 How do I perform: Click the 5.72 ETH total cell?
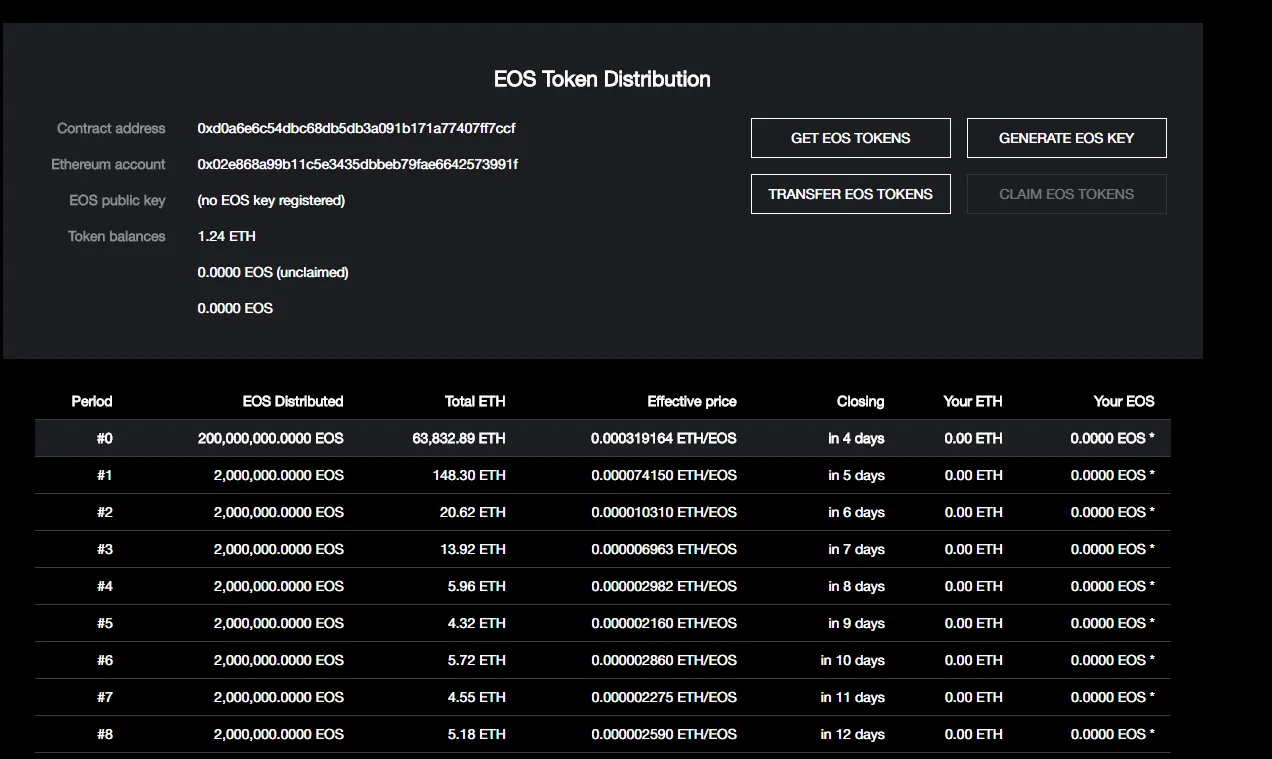(x=477, y=660)
